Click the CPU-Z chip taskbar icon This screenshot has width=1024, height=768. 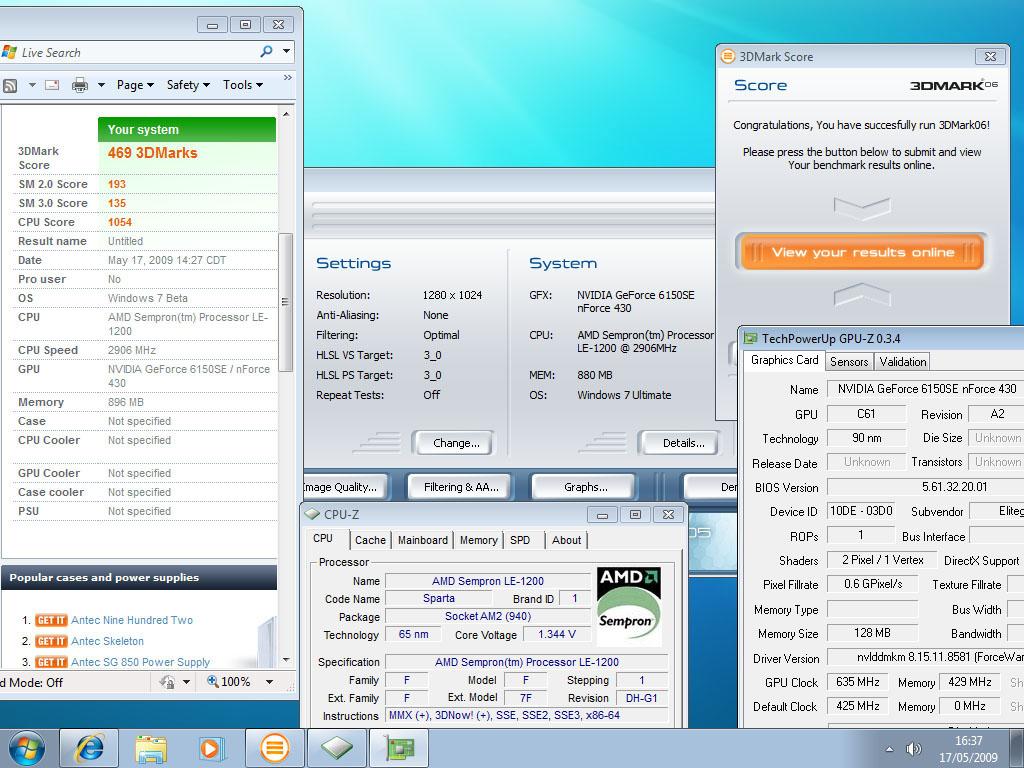pos(336,748)
